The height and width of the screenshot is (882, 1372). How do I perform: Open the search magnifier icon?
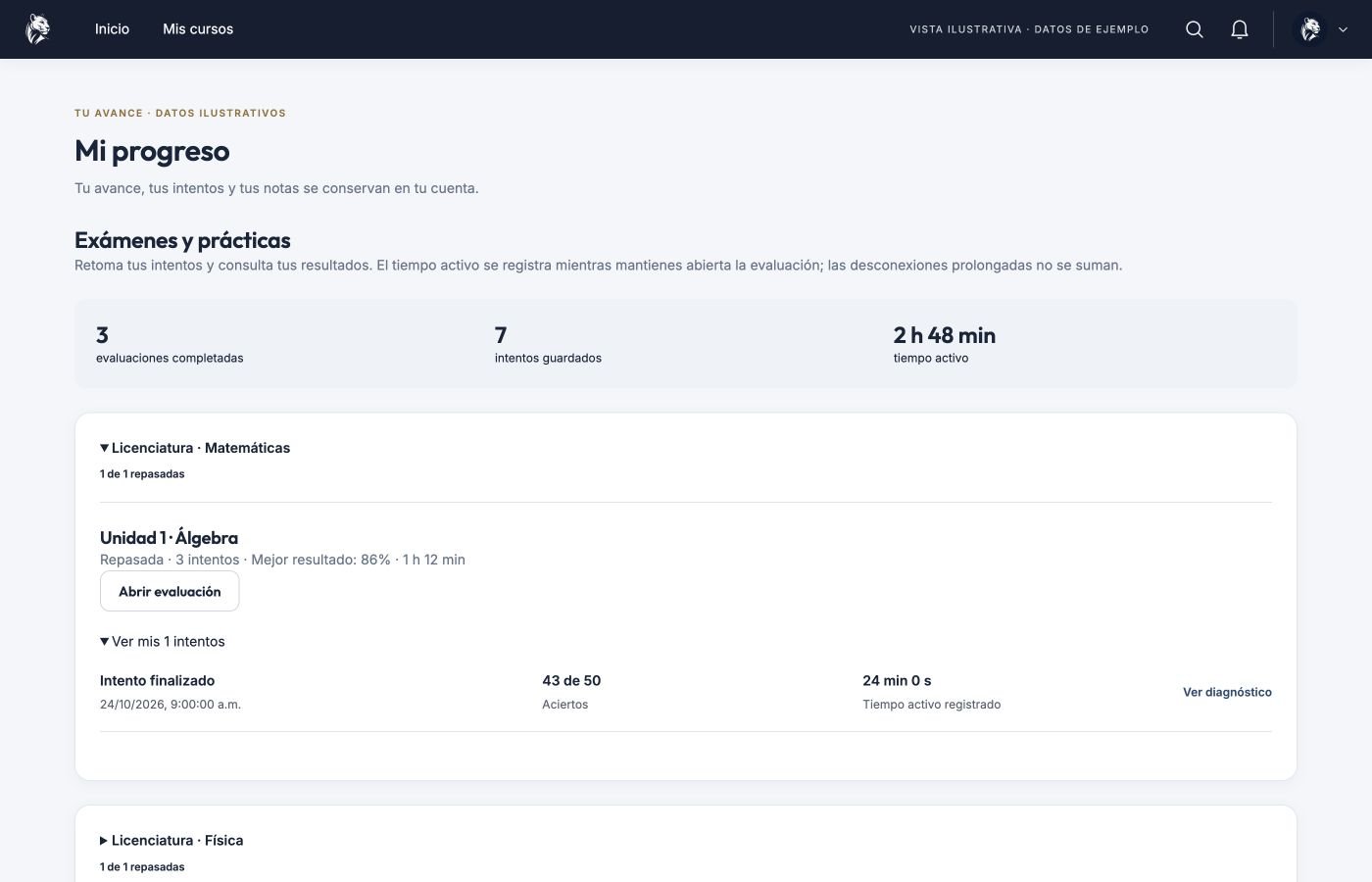[x=1195, y=29]
